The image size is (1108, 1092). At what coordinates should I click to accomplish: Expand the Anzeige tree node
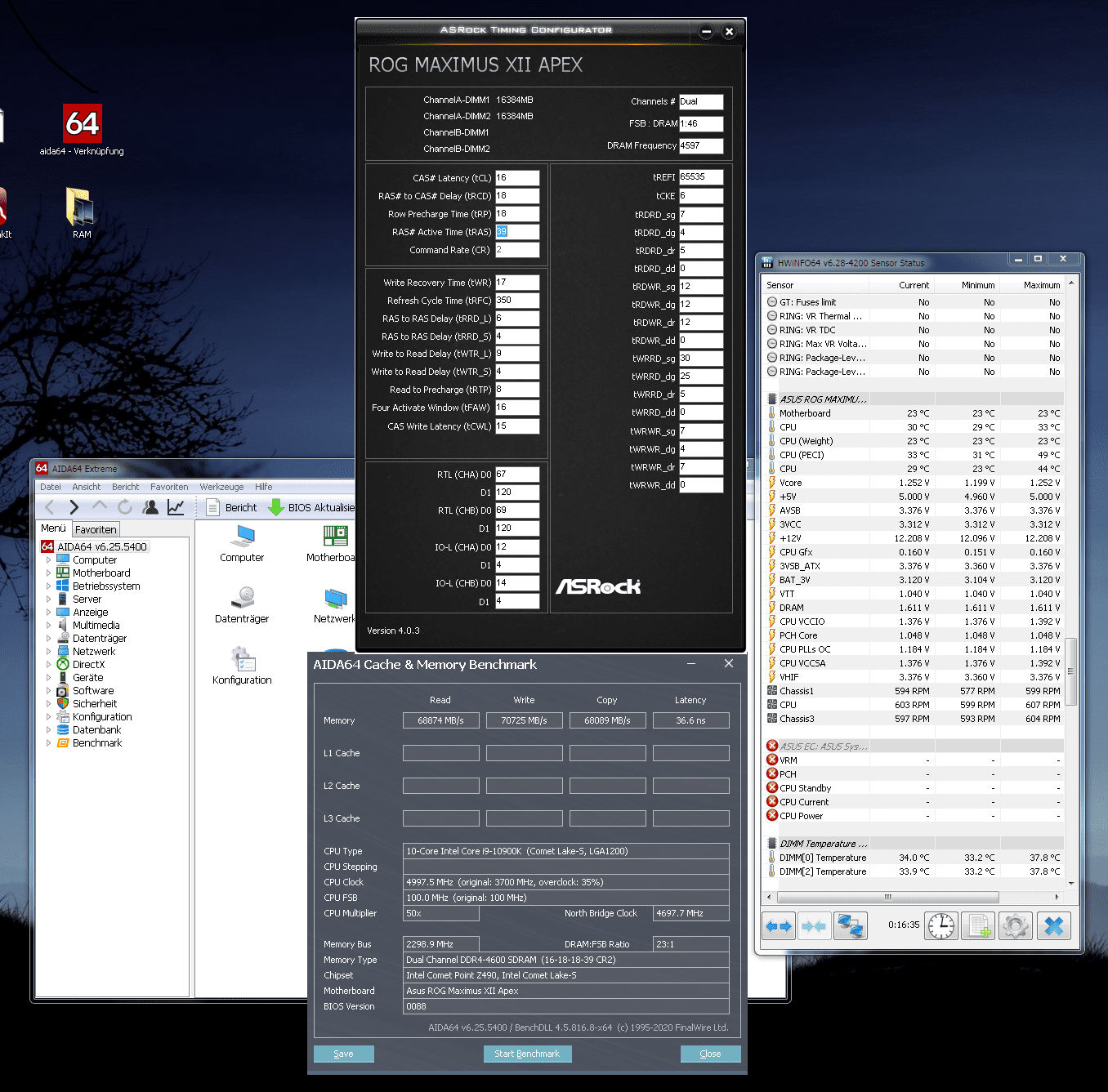pos(48,613)
